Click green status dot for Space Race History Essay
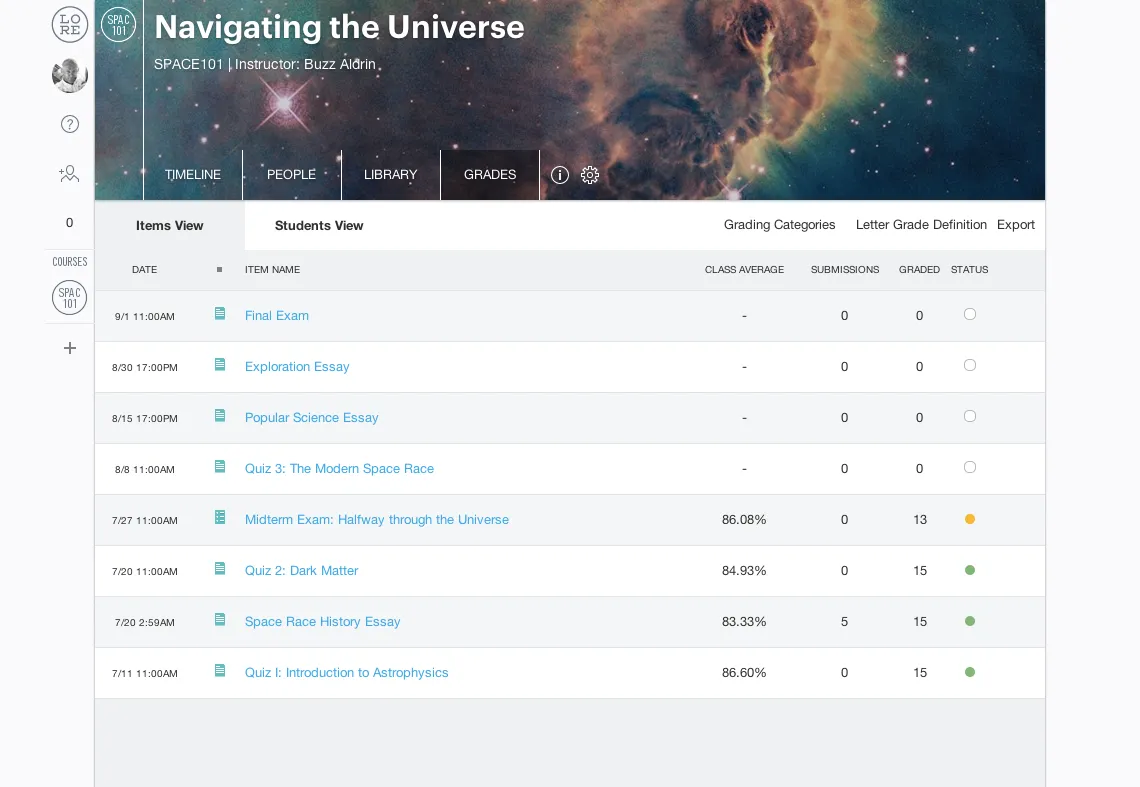1140x787 pixels. pos(970,621)
